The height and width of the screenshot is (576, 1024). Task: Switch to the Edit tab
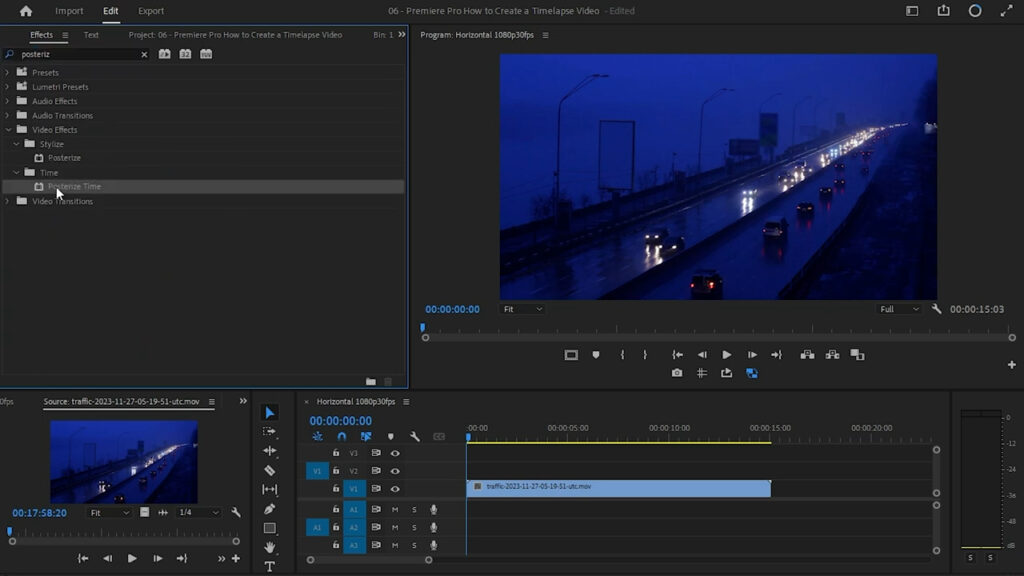coord(110,11)
